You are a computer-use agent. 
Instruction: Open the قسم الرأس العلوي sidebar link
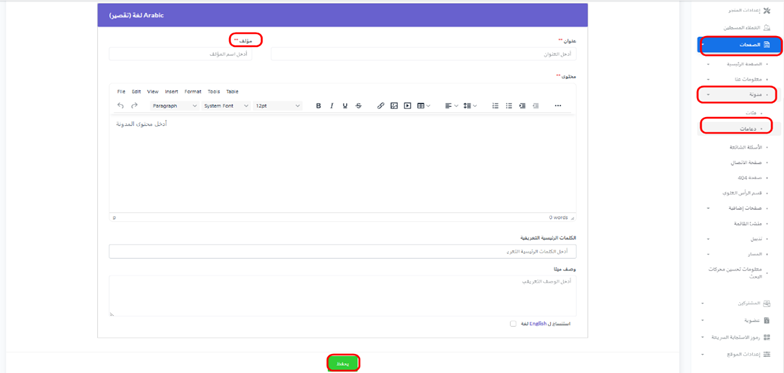[742, 192]
